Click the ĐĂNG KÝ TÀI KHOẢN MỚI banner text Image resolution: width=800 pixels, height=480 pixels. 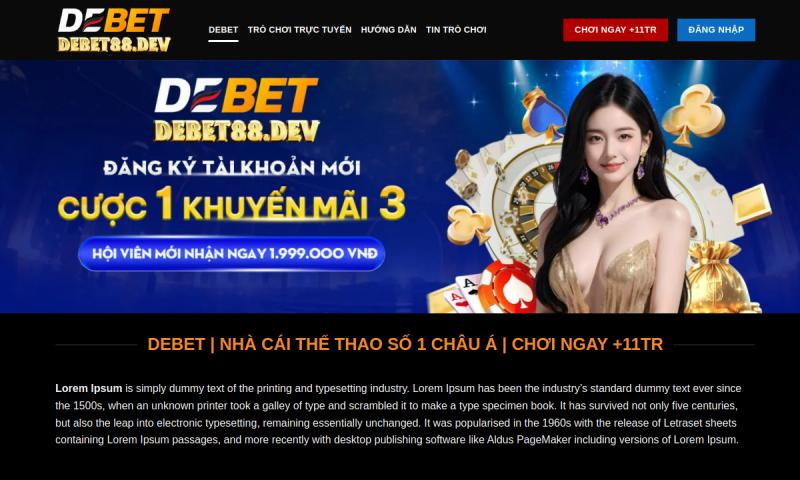pos(232,167)
